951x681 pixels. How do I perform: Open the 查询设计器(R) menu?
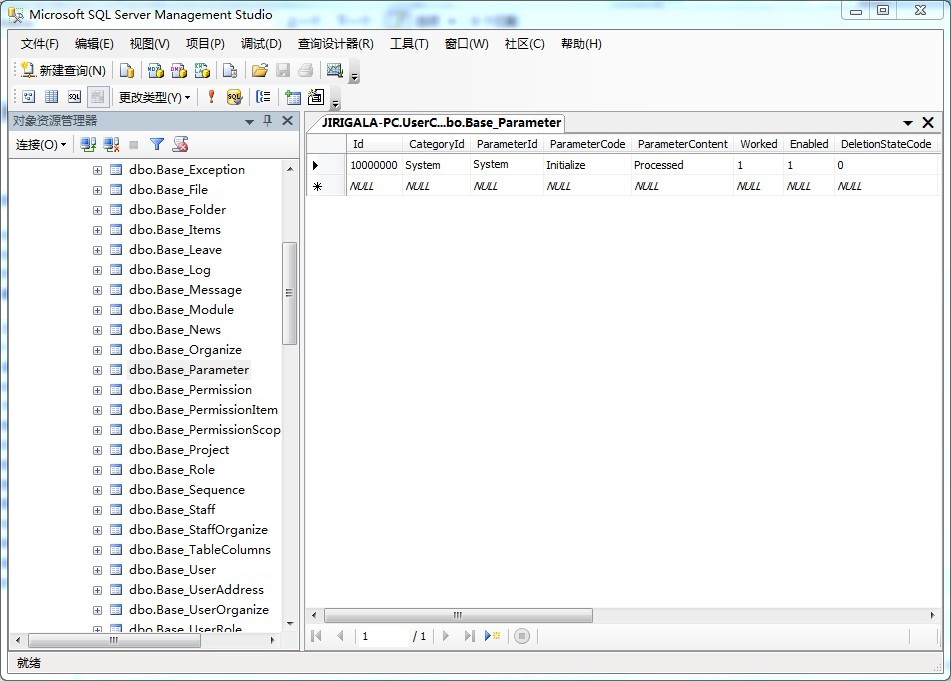point(335,44)
